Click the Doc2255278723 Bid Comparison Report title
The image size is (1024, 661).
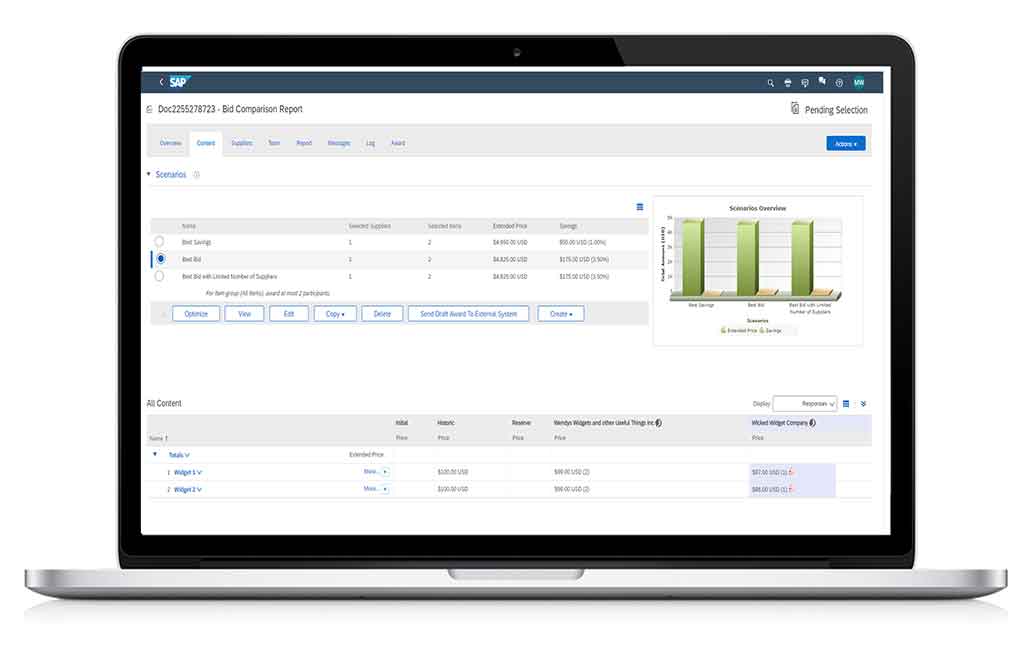coord(230,109)
